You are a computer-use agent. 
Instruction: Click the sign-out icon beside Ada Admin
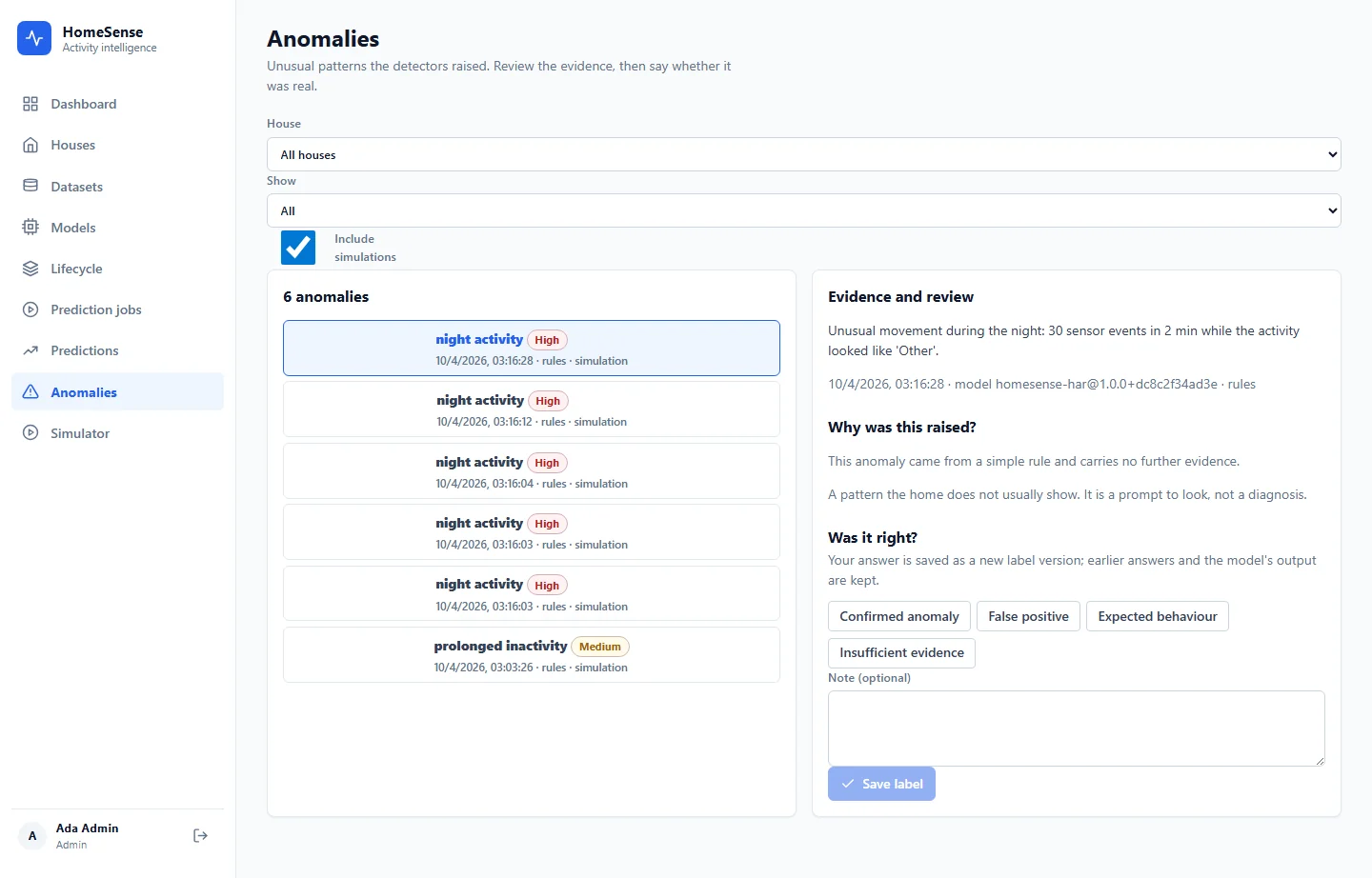coord(200,835)
